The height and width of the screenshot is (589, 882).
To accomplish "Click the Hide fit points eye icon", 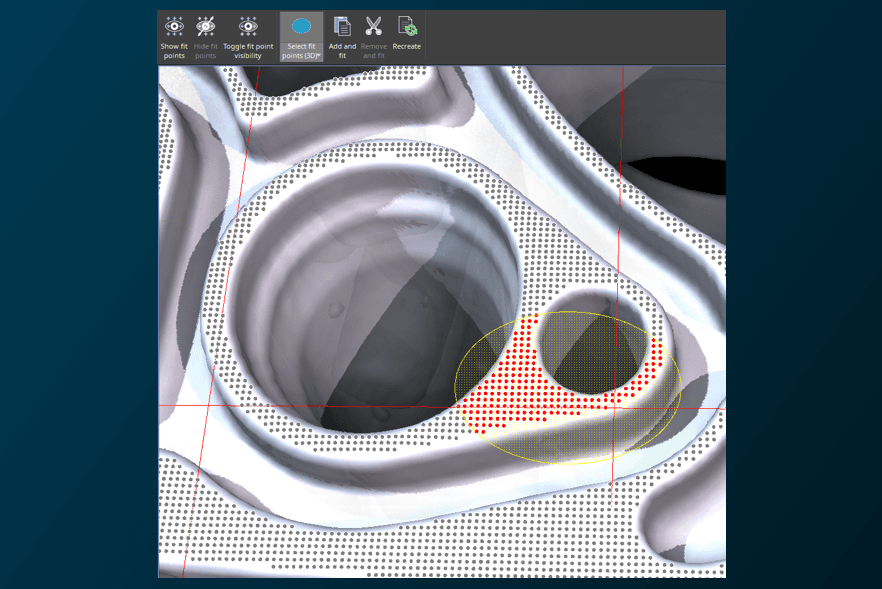I will click(207, 27).
